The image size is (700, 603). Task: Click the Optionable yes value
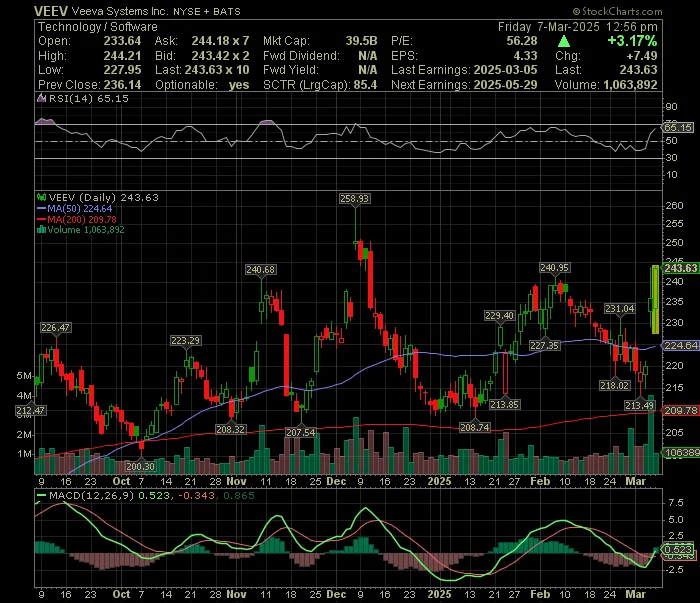tap(239, 85)
